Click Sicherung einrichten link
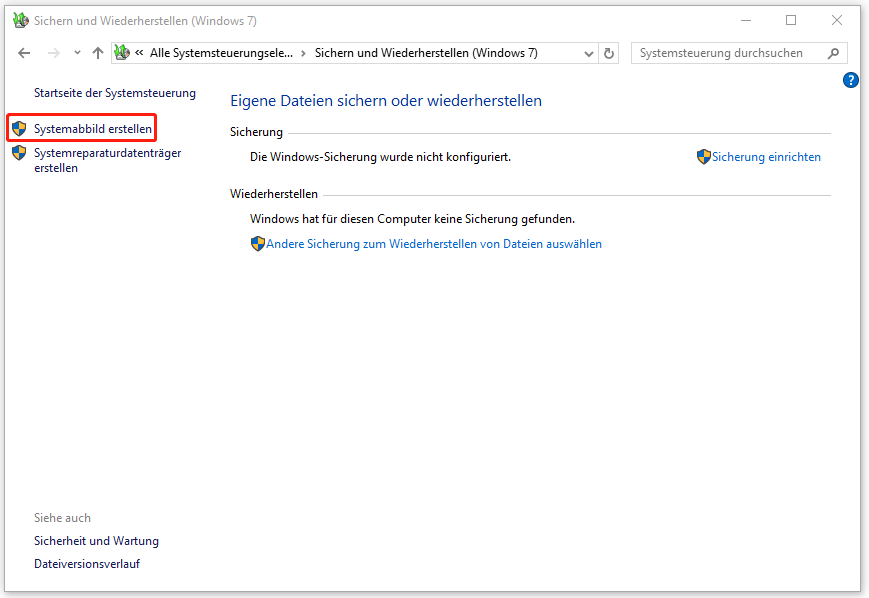Viewport: 869px width, 598px height. (x=766, y=157)
